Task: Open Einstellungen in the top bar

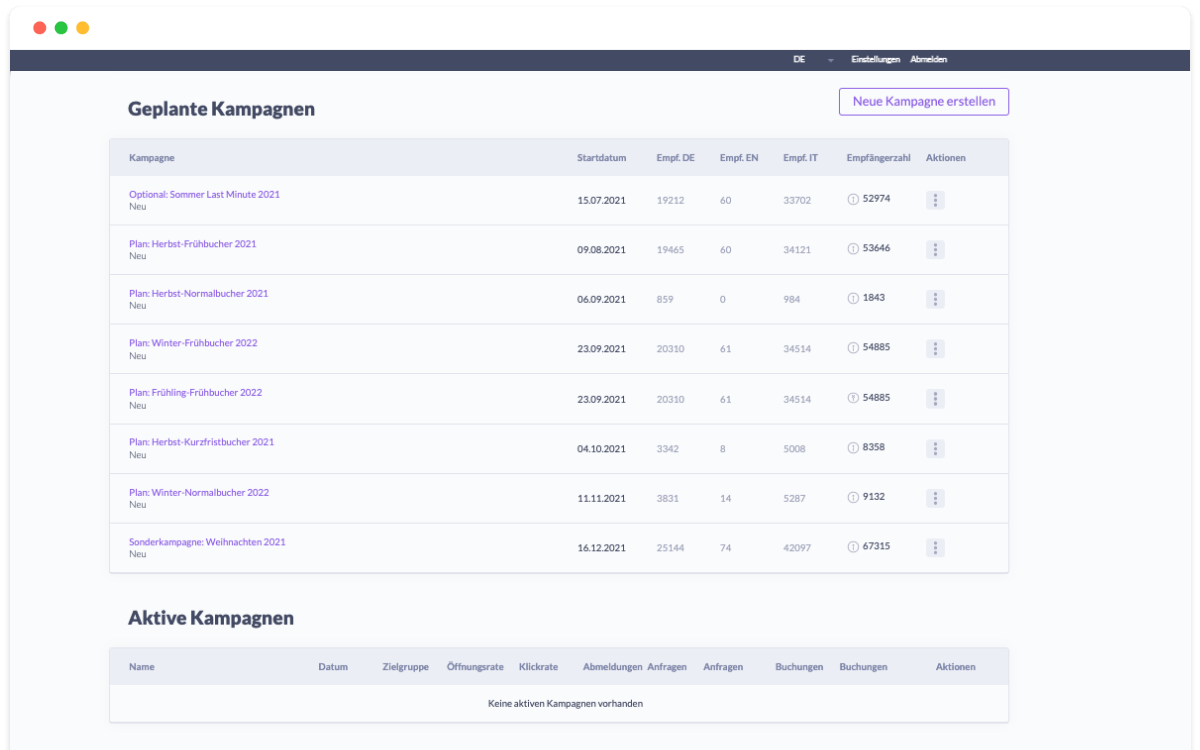Action: pos(875,60)
